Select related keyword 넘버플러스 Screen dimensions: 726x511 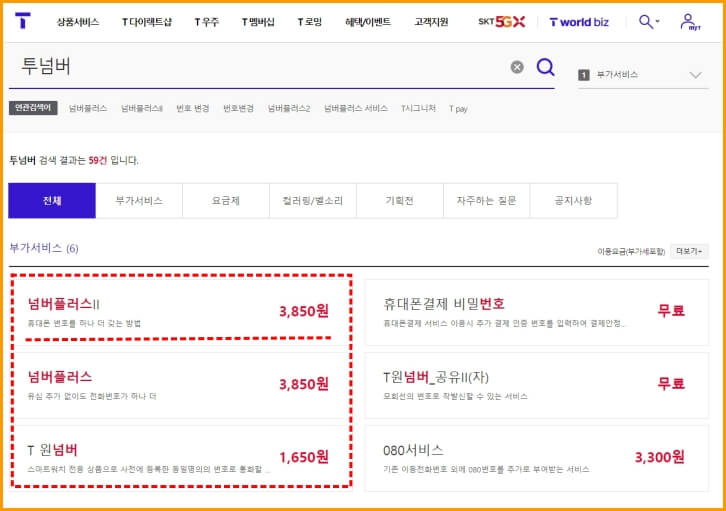tap(88, 108)
